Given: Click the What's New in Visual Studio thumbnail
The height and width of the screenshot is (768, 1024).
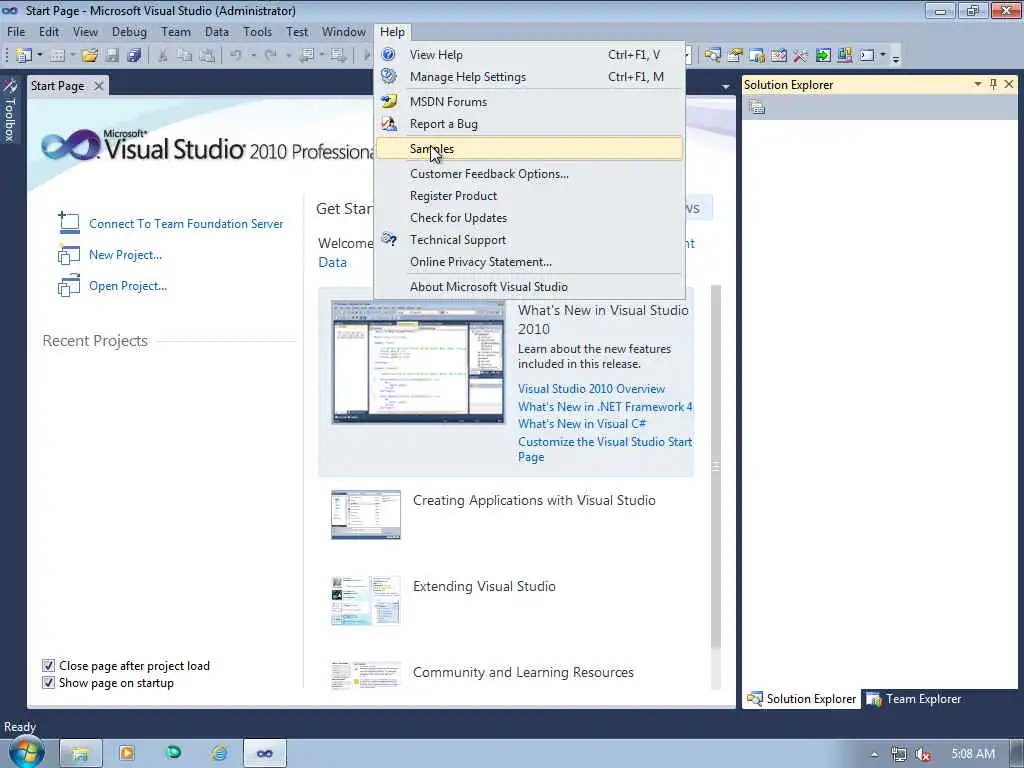Looking at the screenshot, I should click(418, 362).
